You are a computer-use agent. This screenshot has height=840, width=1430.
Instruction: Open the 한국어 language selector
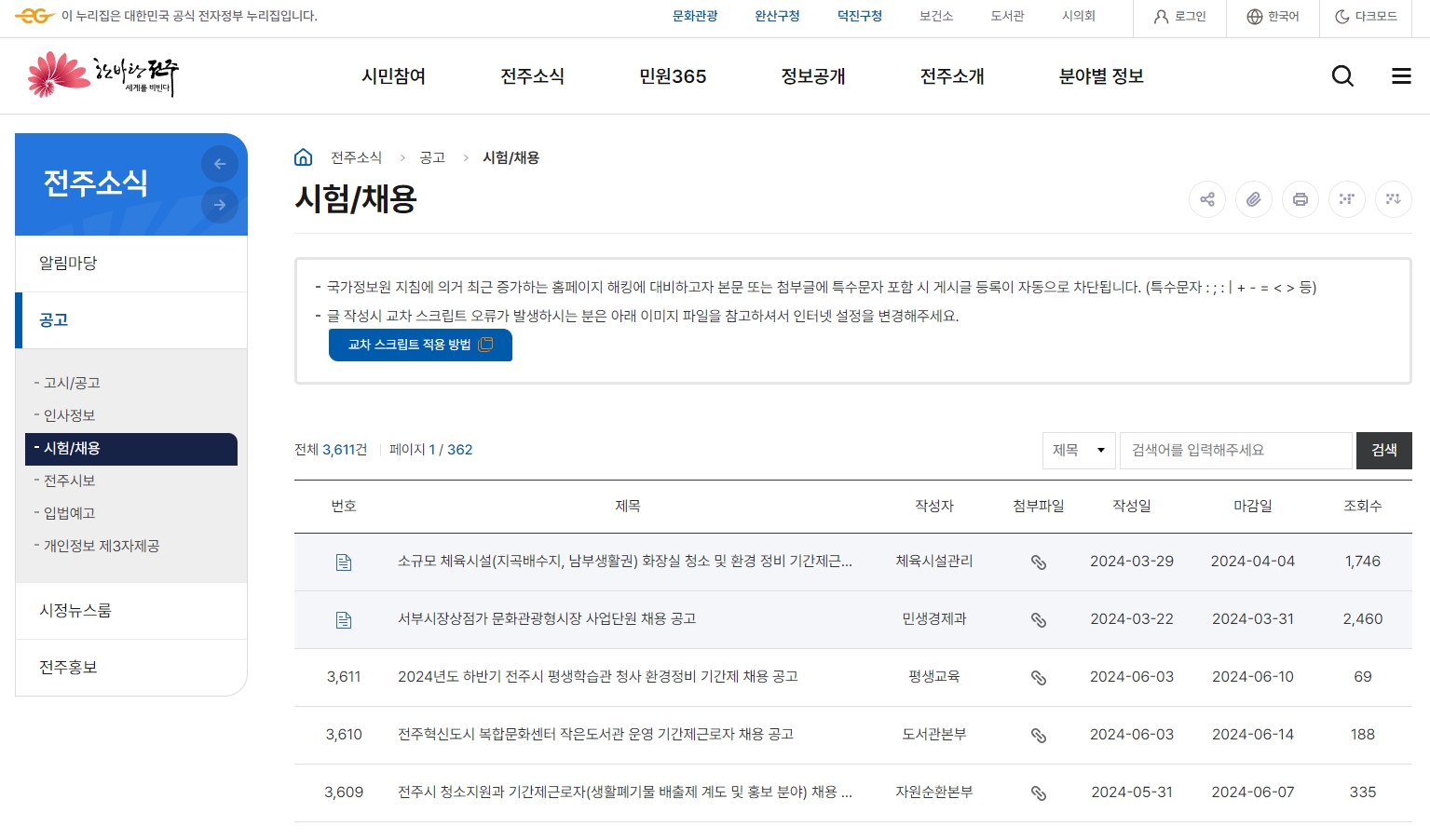click(1273, 17)
